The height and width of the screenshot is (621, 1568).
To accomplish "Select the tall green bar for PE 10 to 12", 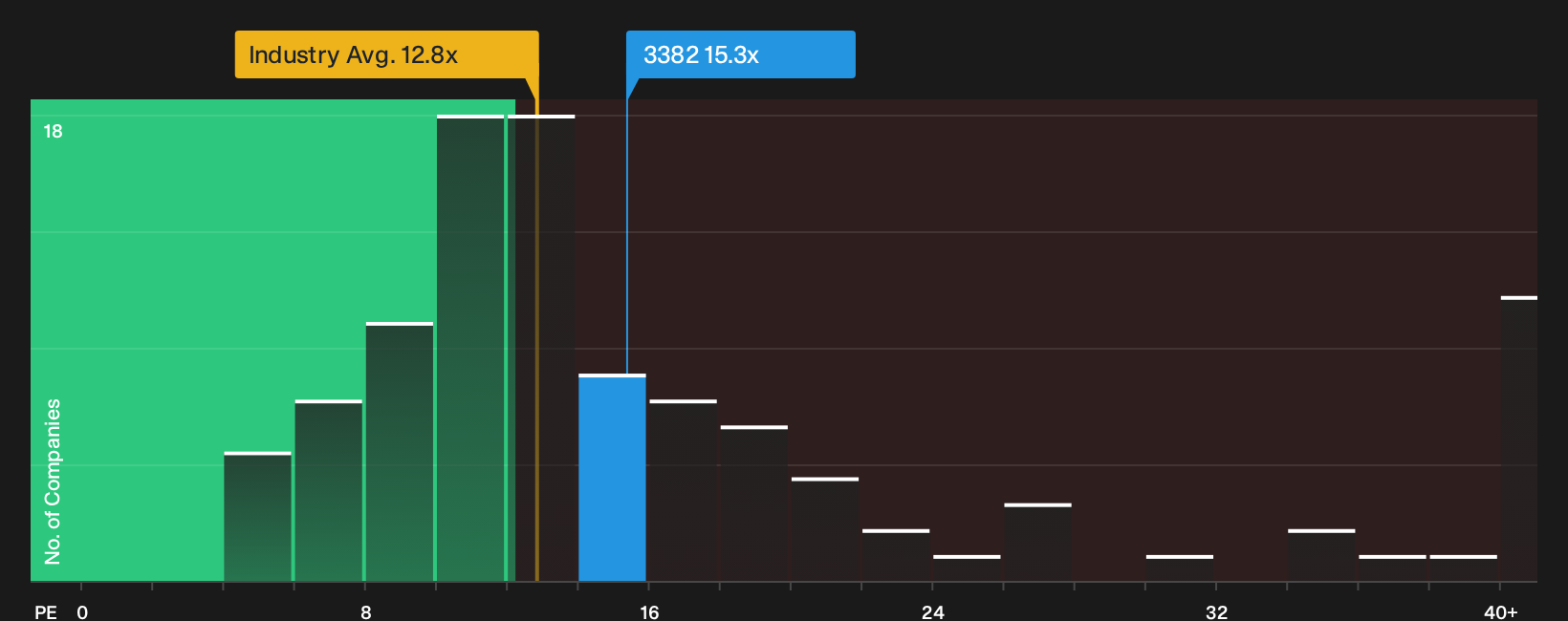I will click(470, 348).
